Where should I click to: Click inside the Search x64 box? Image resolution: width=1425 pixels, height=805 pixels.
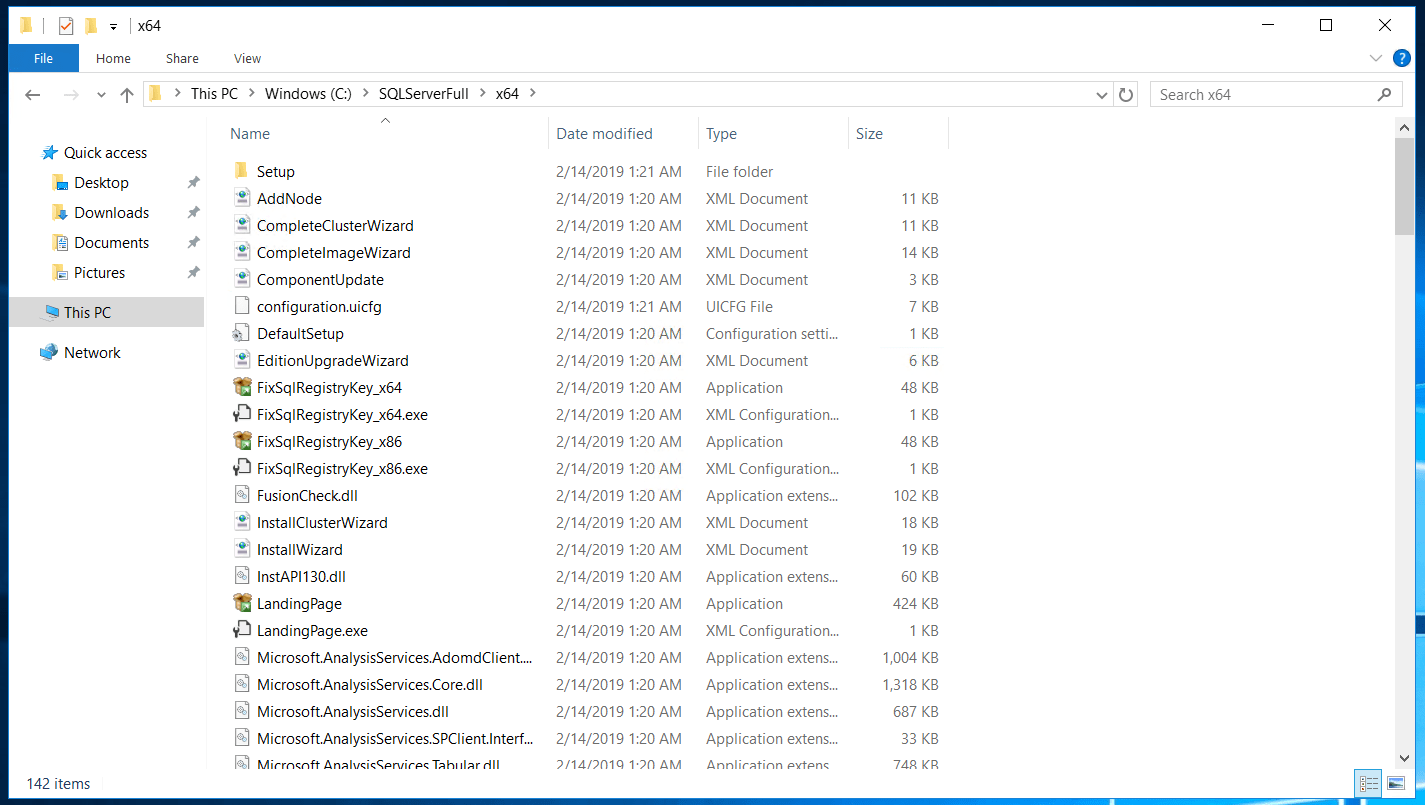point(1250,93)
